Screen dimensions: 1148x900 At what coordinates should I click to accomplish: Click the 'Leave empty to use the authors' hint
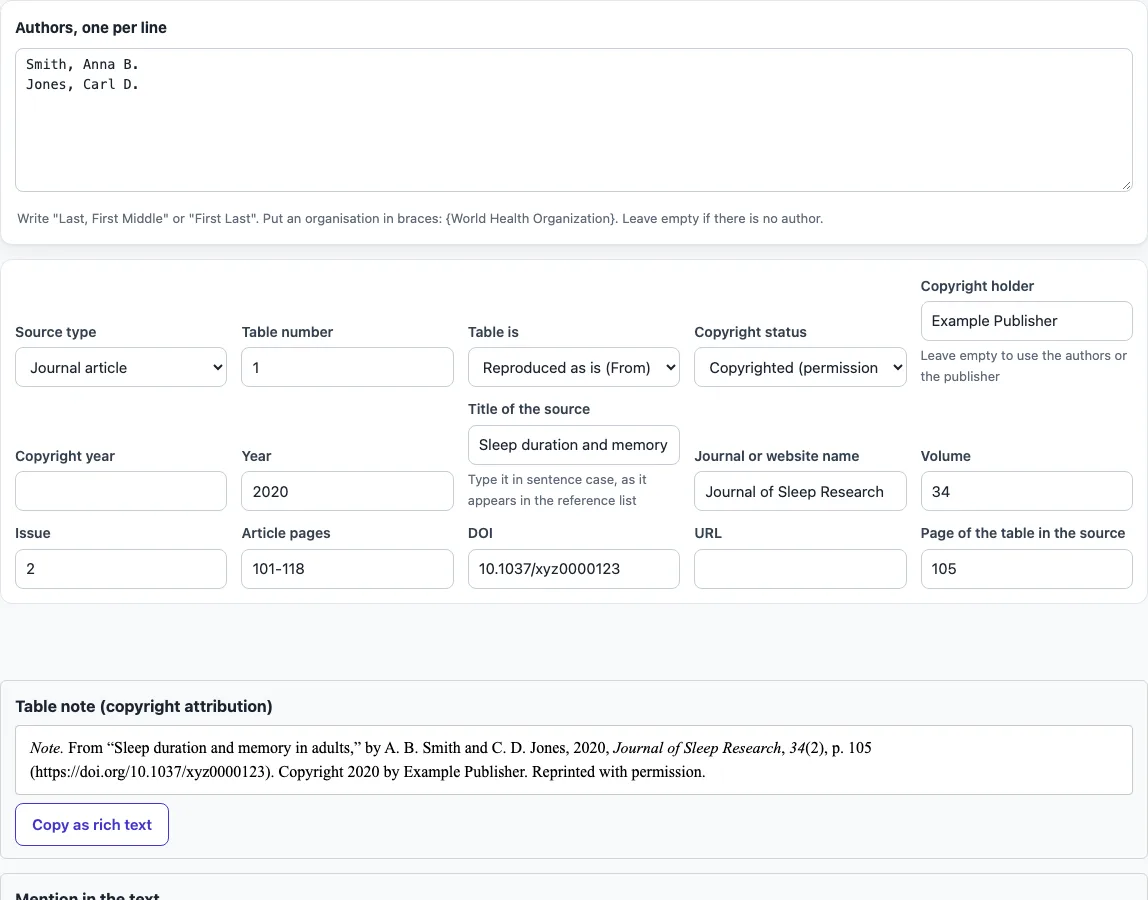[1024, 365]
